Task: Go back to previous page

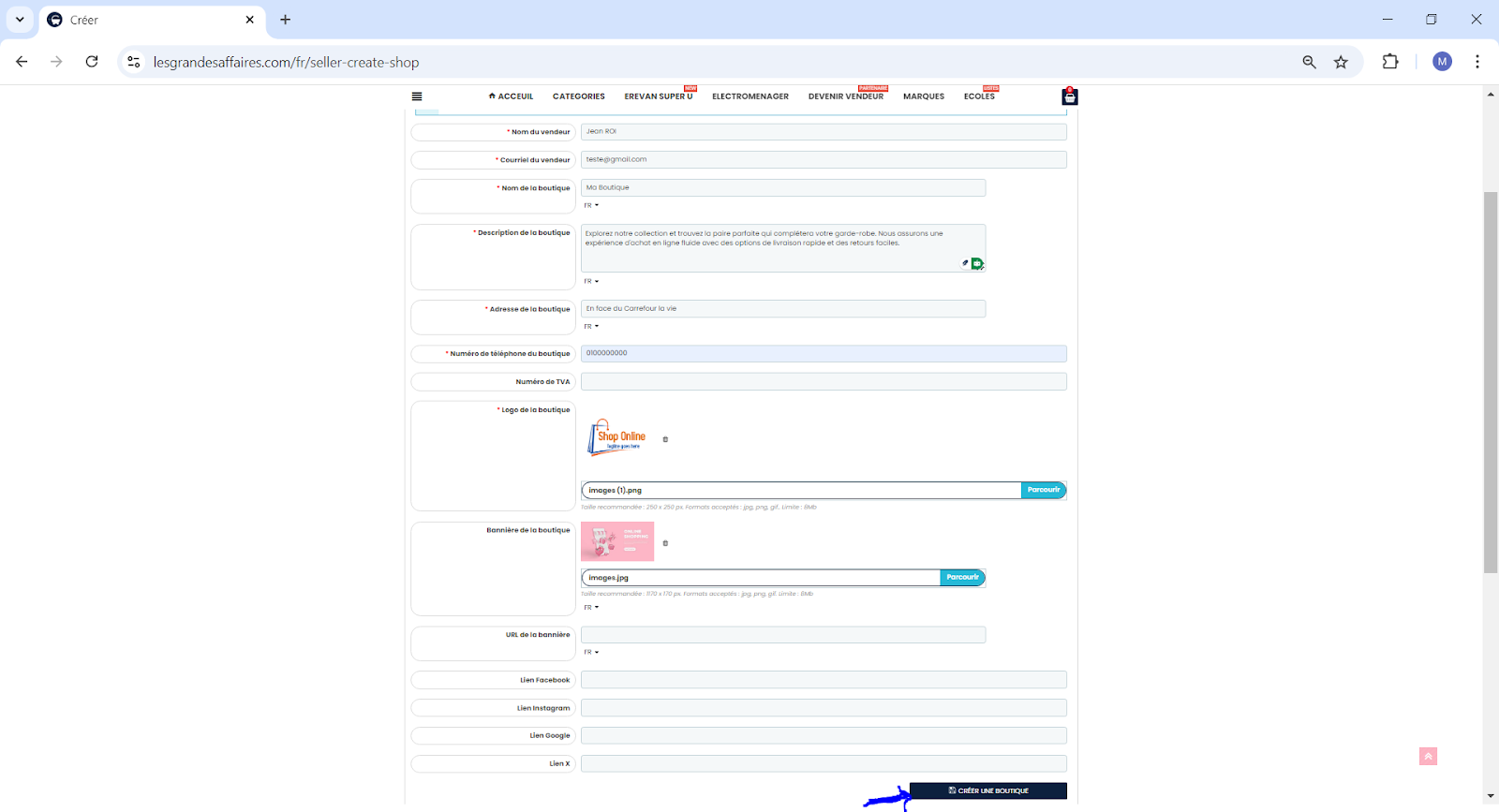Action: [22, 62]
